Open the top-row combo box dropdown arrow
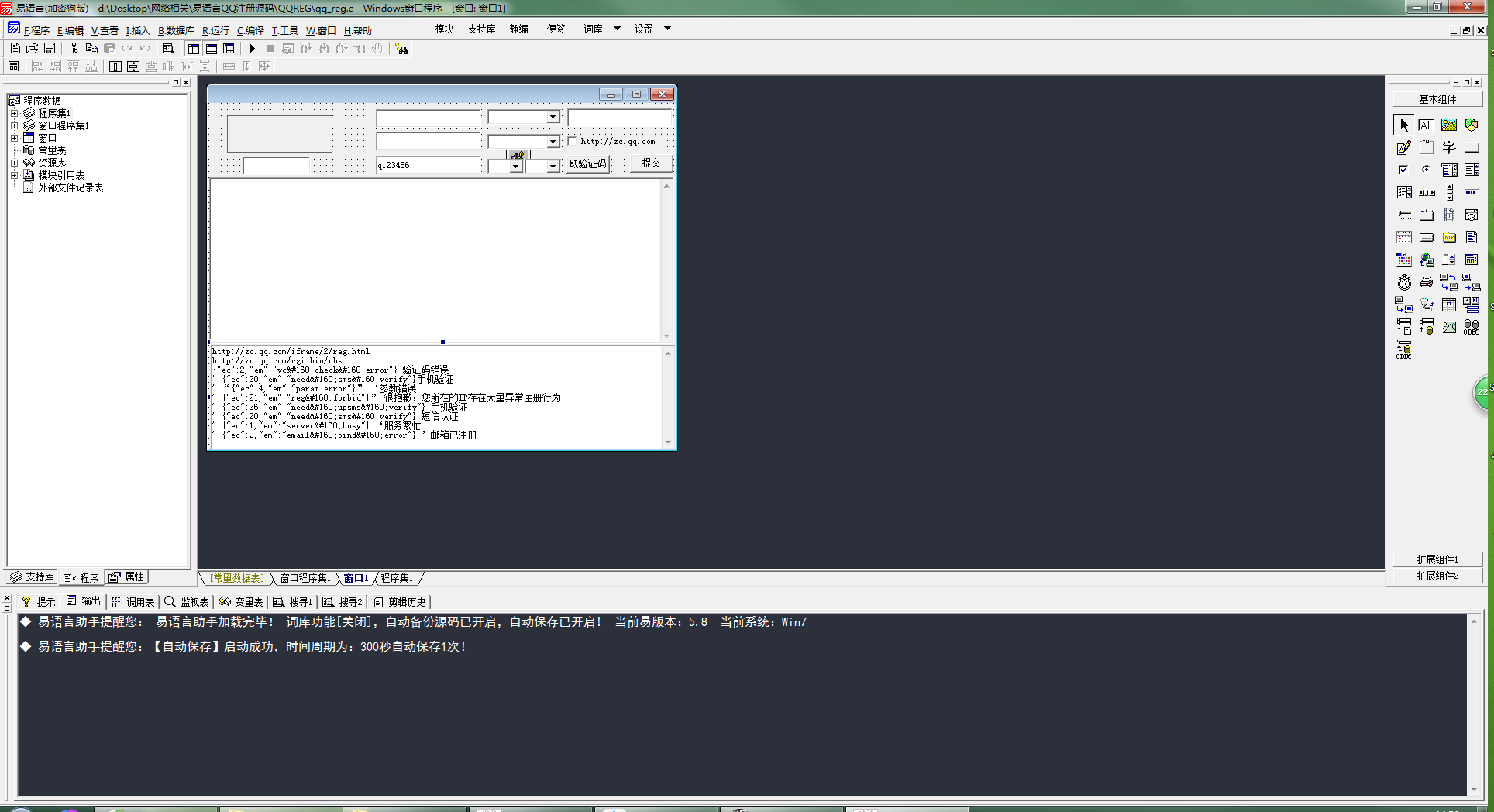Image resolution: width=1494 pixels, height=812 pixels. [553, 117]
